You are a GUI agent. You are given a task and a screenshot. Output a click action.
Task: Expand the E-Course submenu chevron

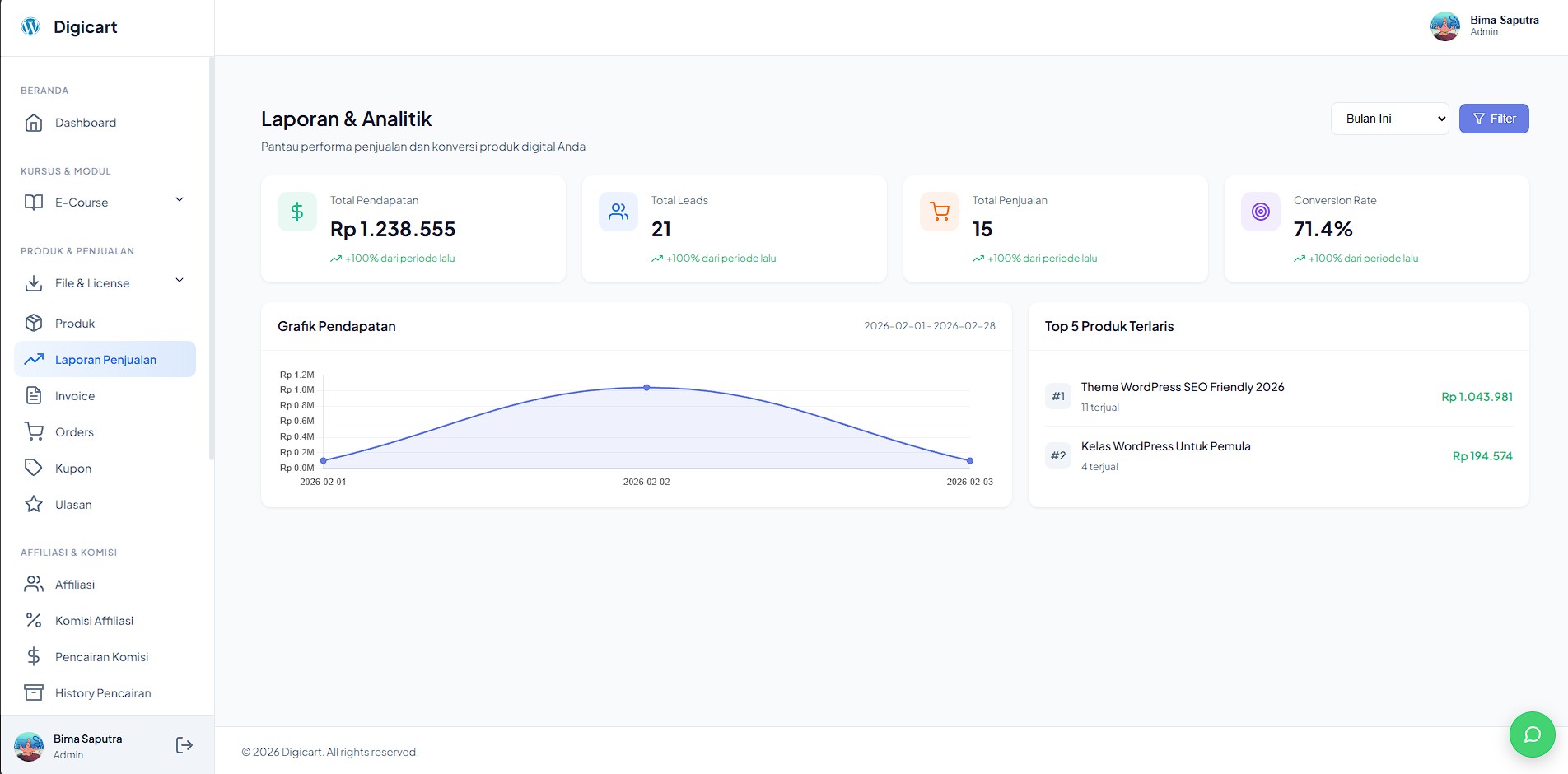[180, 200]
